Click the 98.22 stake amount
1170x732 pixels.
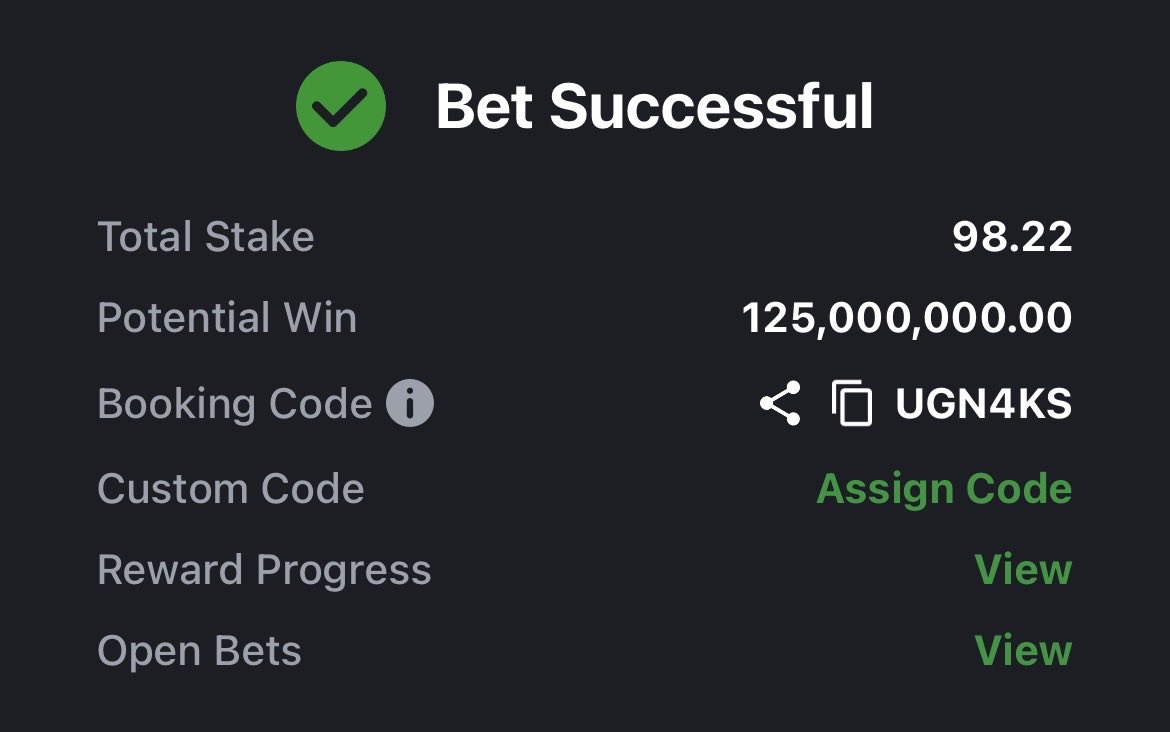[x=1012, y=237]
